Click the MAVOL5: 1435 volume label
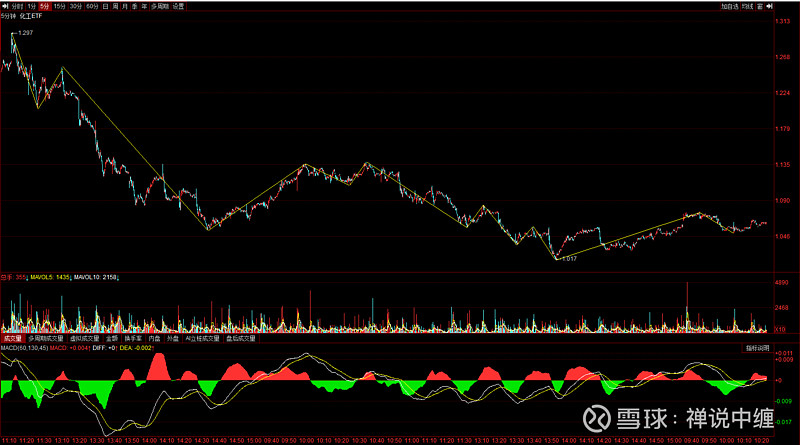This screenshot has height=445, width=800. (x=50, y=277)
